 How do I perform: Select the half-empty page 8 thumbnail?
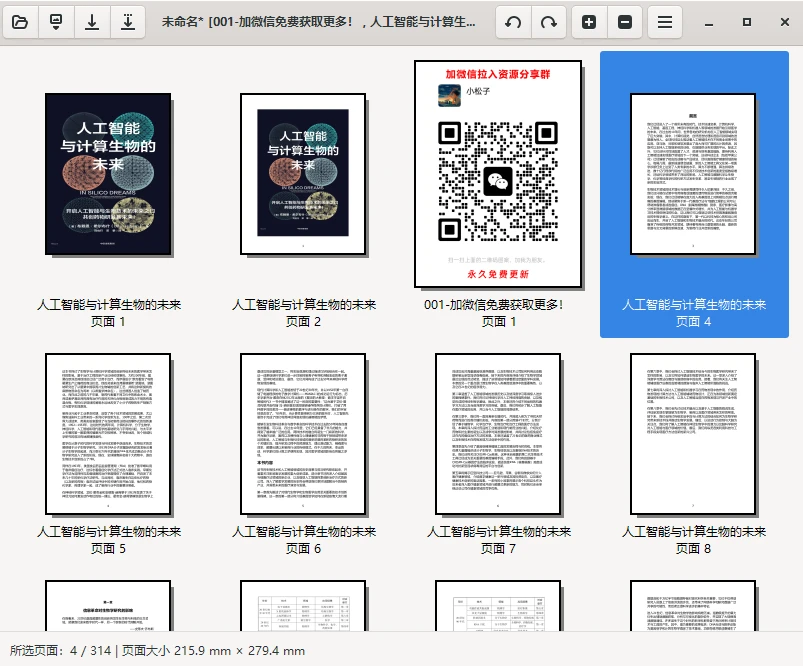tap(693, 434)
